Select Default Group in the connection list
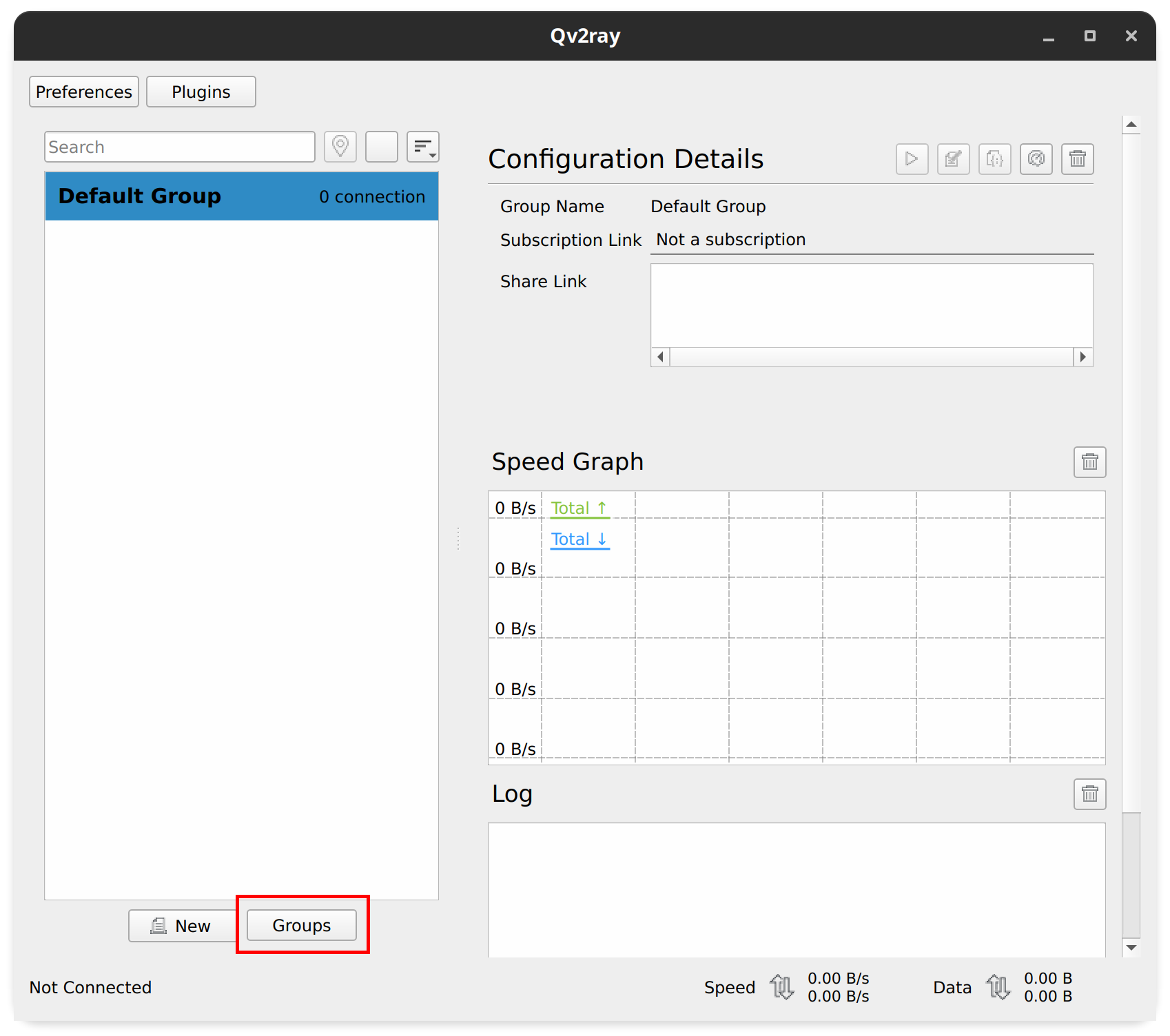The image size is (1170, 1036). pyautogui.click(x=241, y=196)
